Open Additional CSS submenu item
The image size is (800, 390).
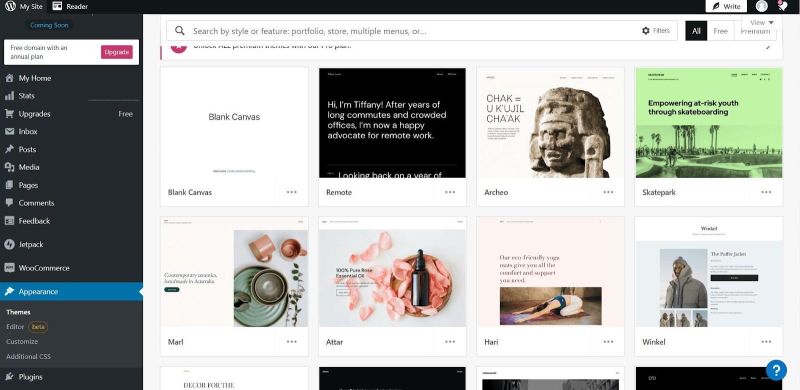pos(29,356)
